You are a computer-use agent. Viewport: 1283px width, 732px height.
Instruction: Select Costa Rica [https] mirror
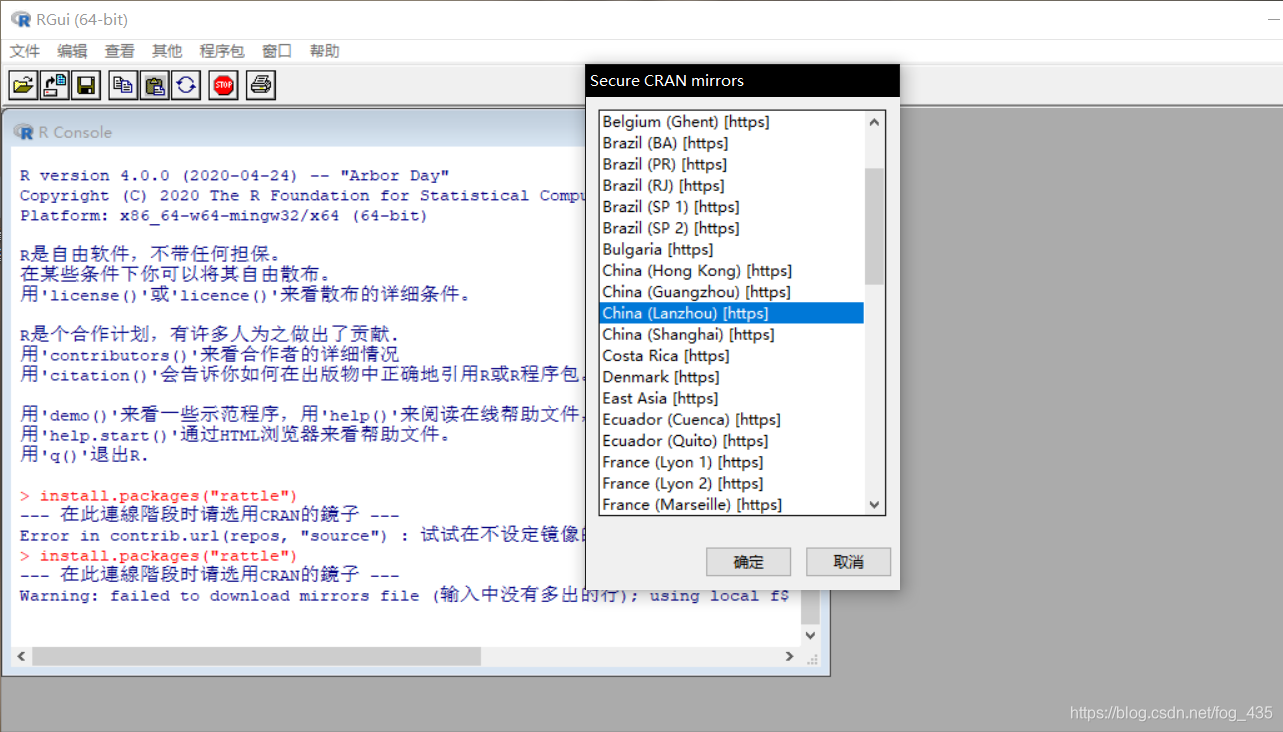731,356
